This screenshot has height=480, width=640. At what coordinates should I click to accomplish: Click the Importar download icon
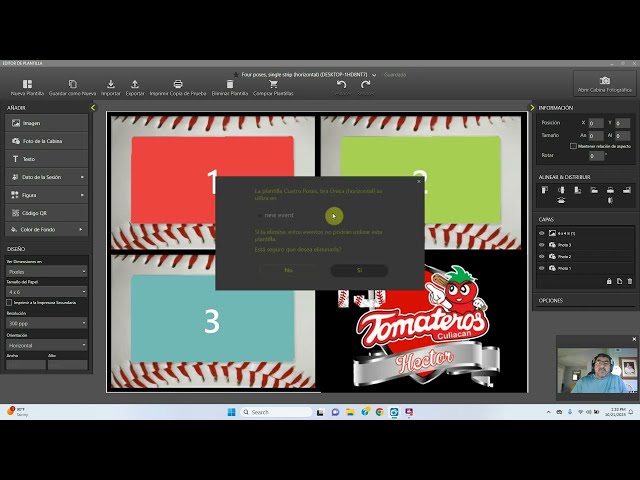(111, 84)
